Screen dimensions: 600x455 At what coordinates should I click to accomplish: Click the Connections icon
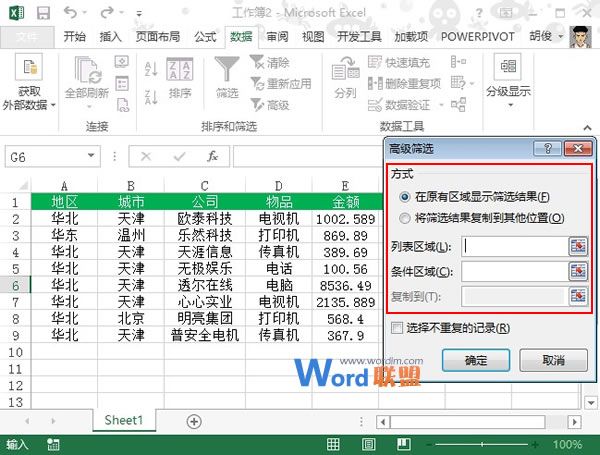click(122, 62)
